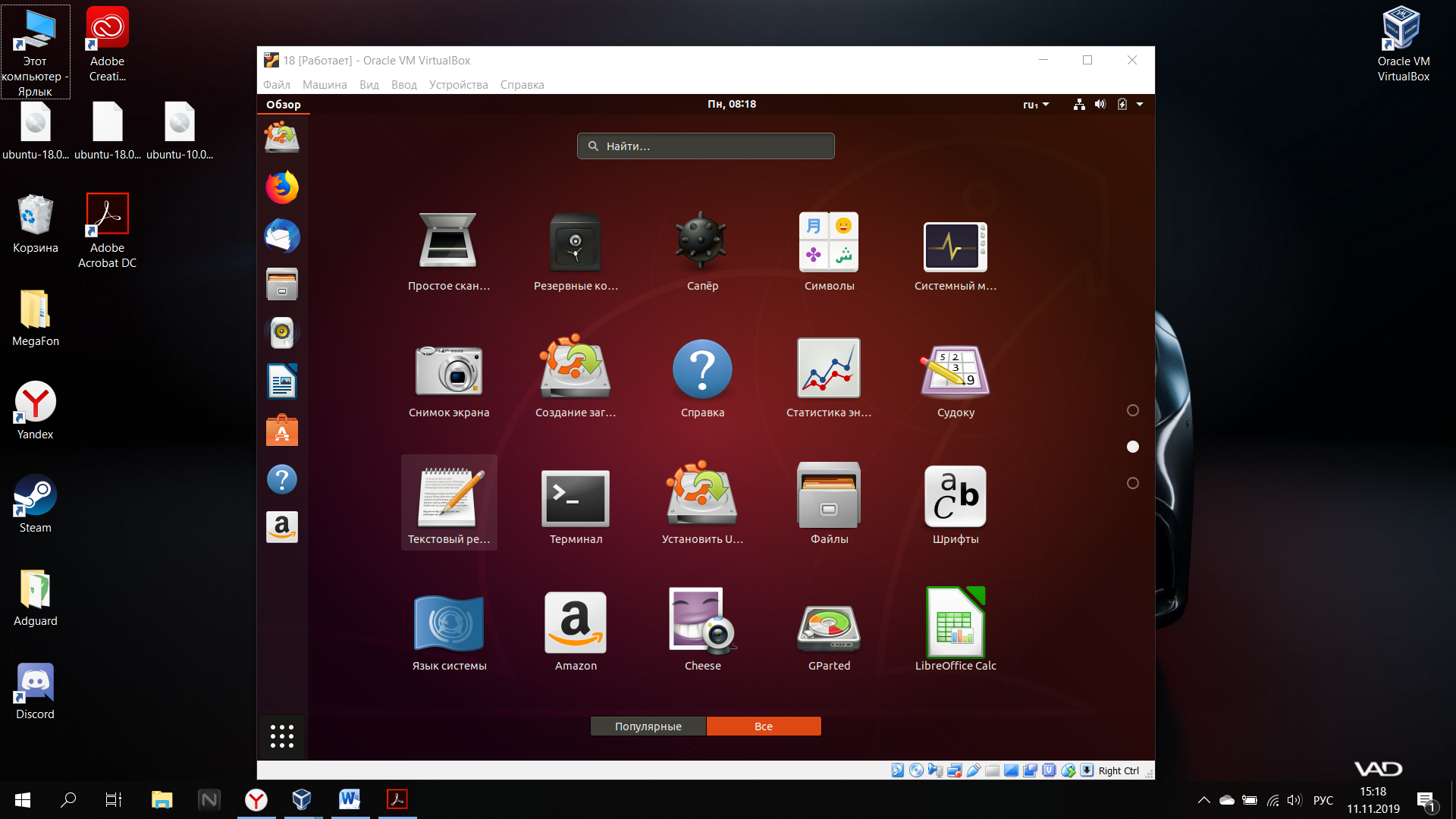Screen dimensions: 1456x819
Task: Launch Amazon from the app grid
Action: [x=576, y=632]
